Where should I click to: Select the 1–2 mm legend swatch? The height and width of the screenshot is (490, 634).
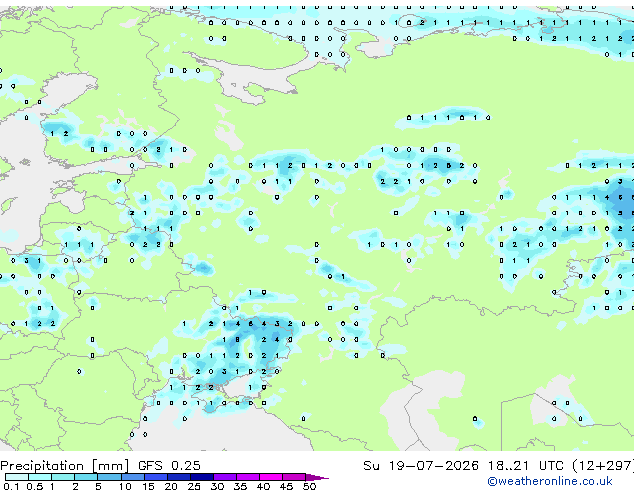tap(63, 477)
